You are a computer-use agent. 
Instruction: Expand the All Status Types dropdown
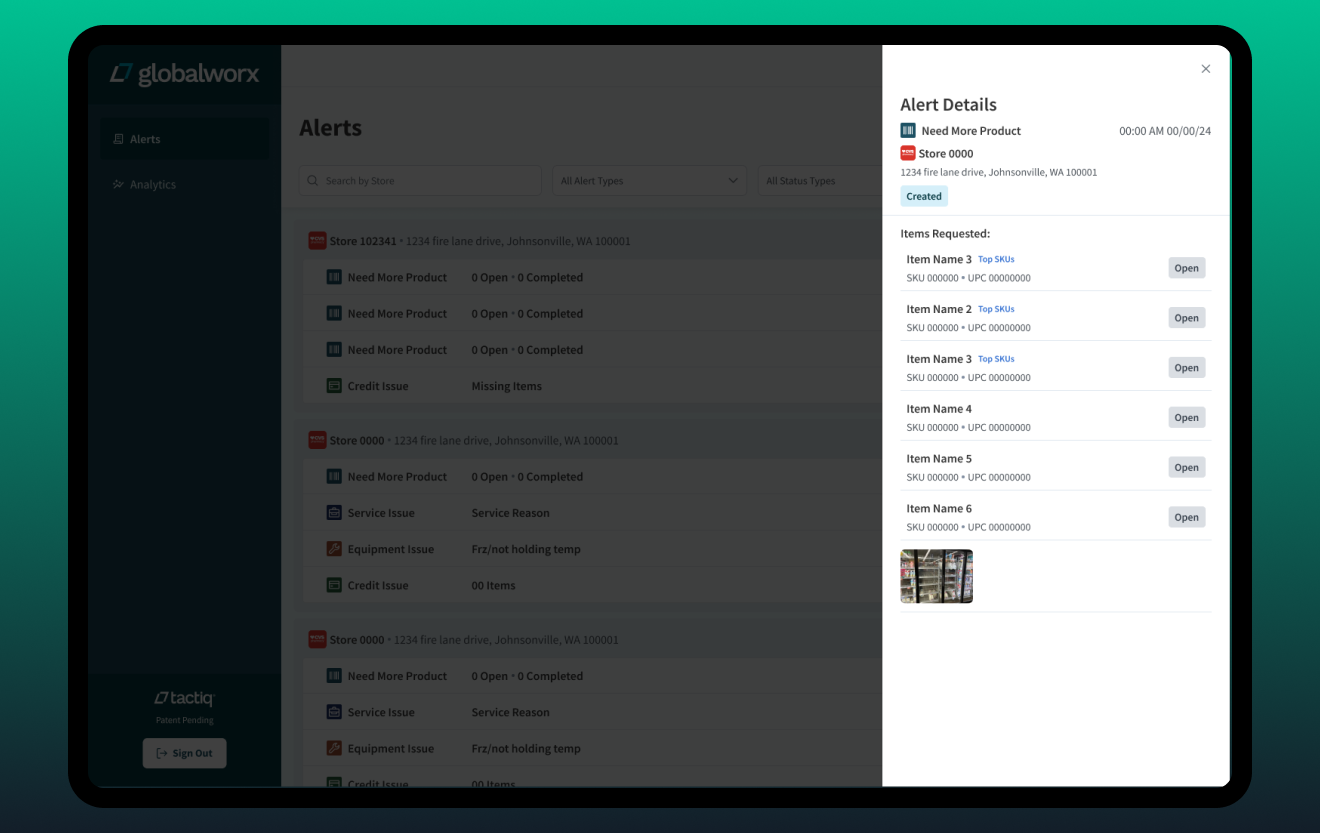[x=820, y=181]
